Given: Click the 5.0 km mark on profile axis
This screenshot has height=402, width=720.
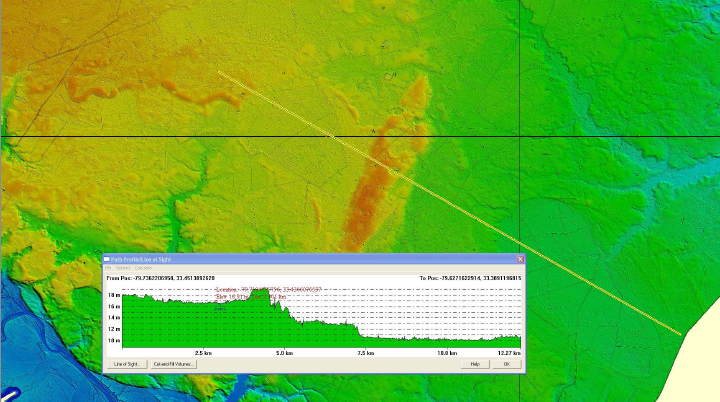Looking at the screenshot, I should pos(284,353).
